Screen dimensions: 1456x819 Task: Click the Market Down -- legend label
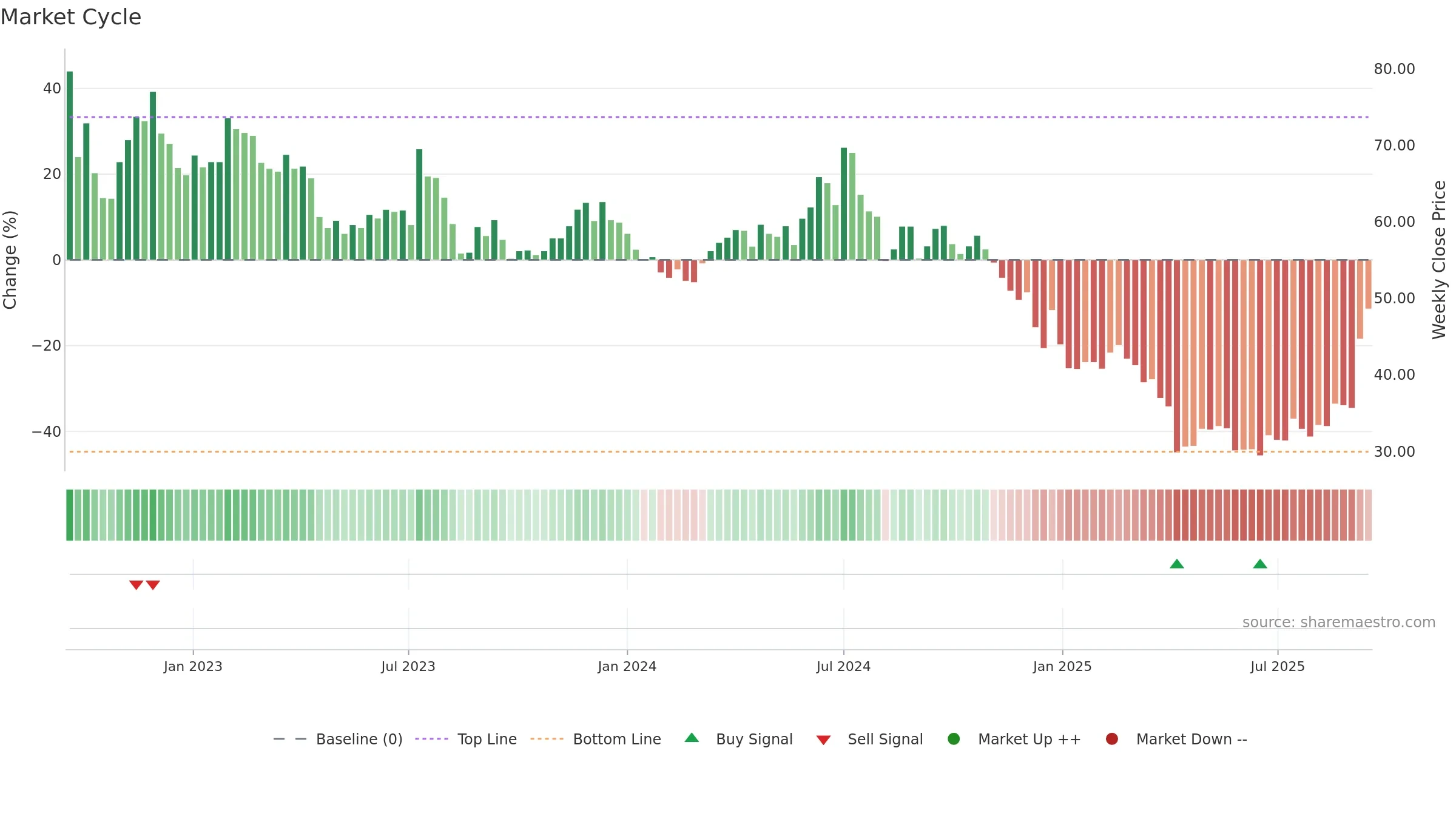click(1191, 739)
